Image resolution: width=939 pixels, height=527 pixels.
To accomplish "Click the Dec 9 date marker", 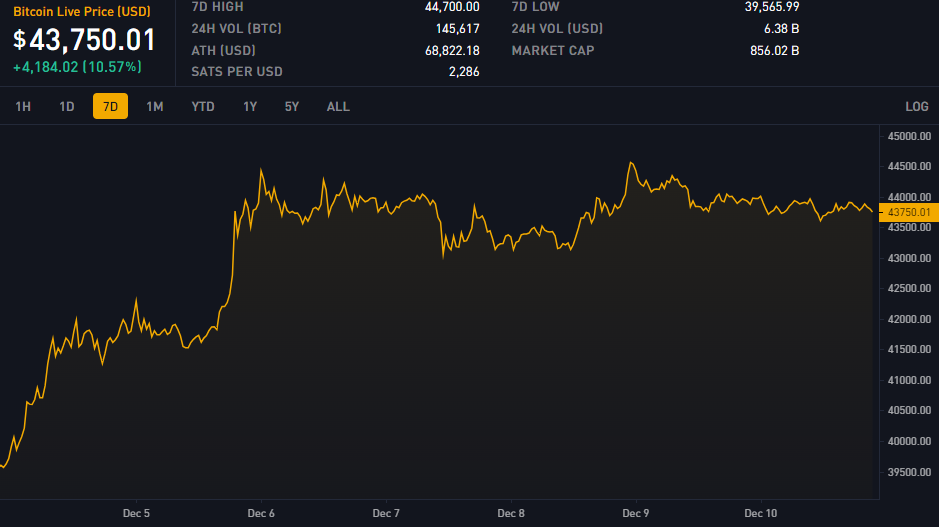I will click(636, 513).
